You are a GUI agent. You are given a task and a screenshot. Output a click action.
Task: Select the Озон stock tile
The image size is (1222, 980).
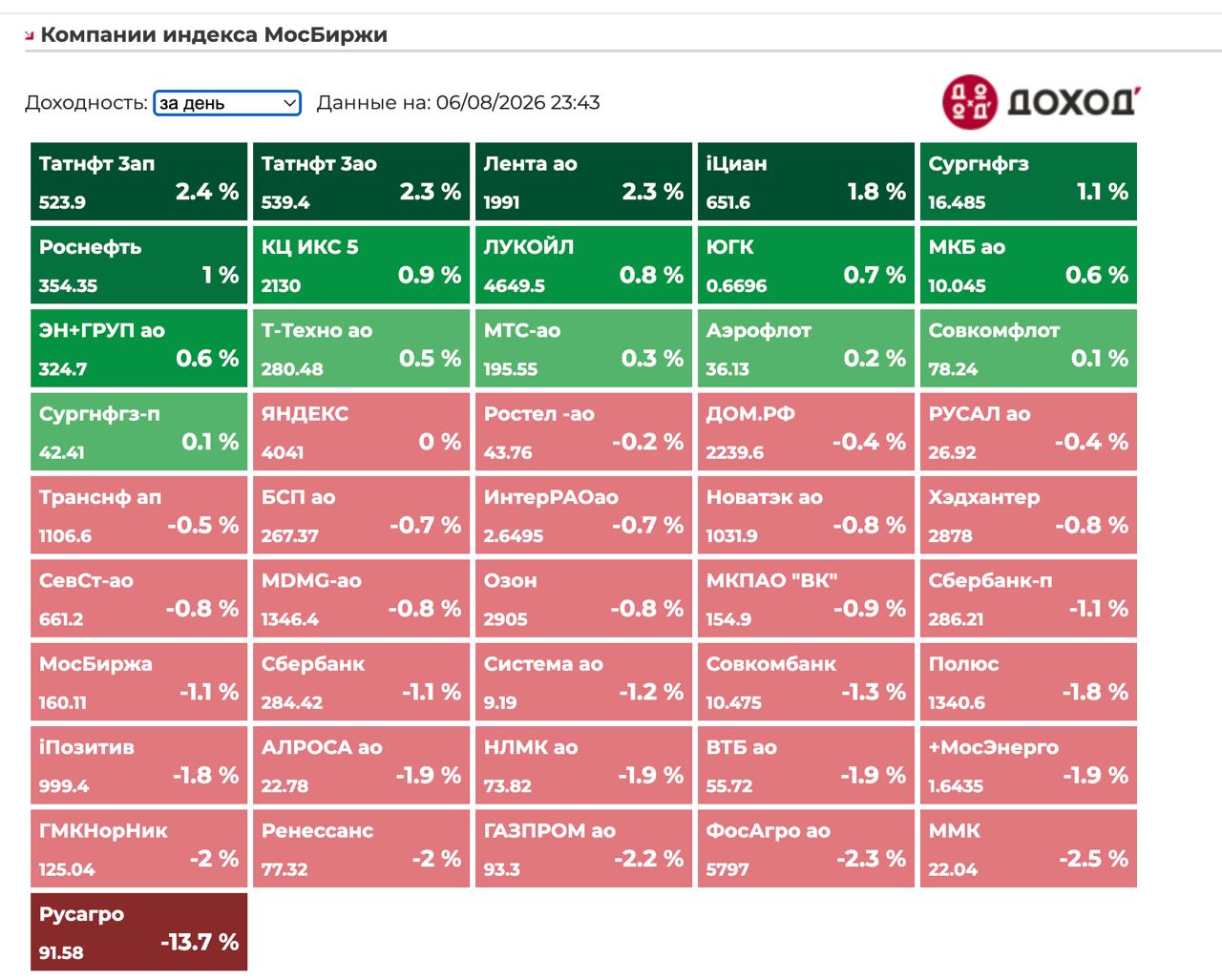[583, 599]
